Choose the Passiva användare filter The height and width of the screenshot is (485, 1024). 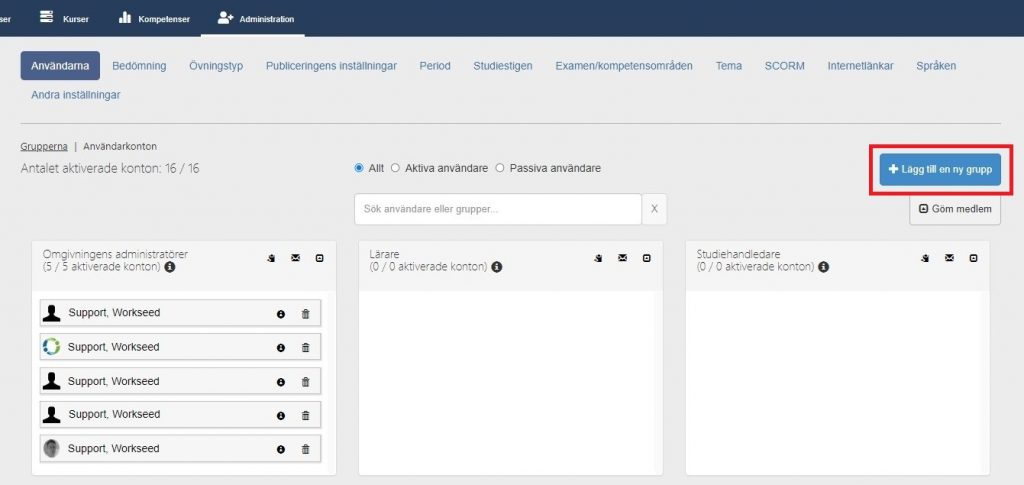501,168
